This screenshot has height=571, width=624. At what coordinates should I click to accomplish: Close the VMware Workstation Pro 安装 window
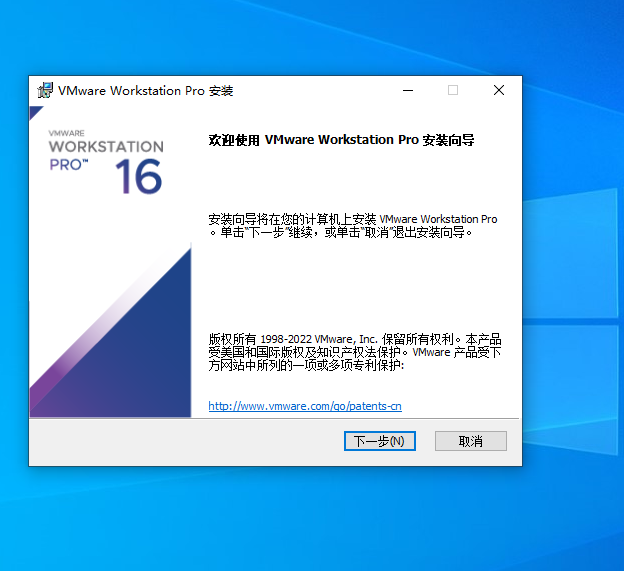point(499,90)
